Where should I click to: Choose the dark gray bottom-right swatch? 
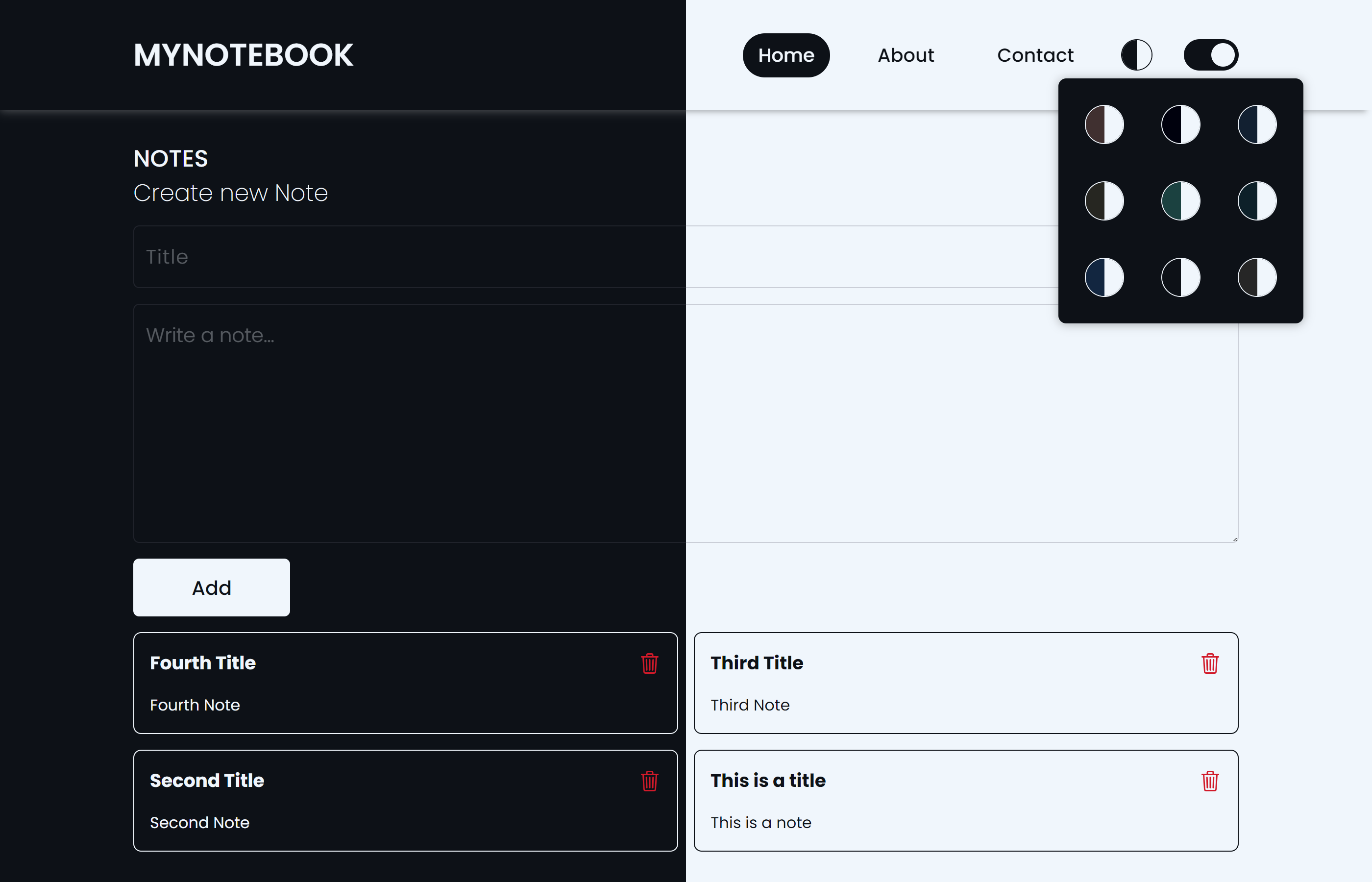click(x=1257, y=277)
